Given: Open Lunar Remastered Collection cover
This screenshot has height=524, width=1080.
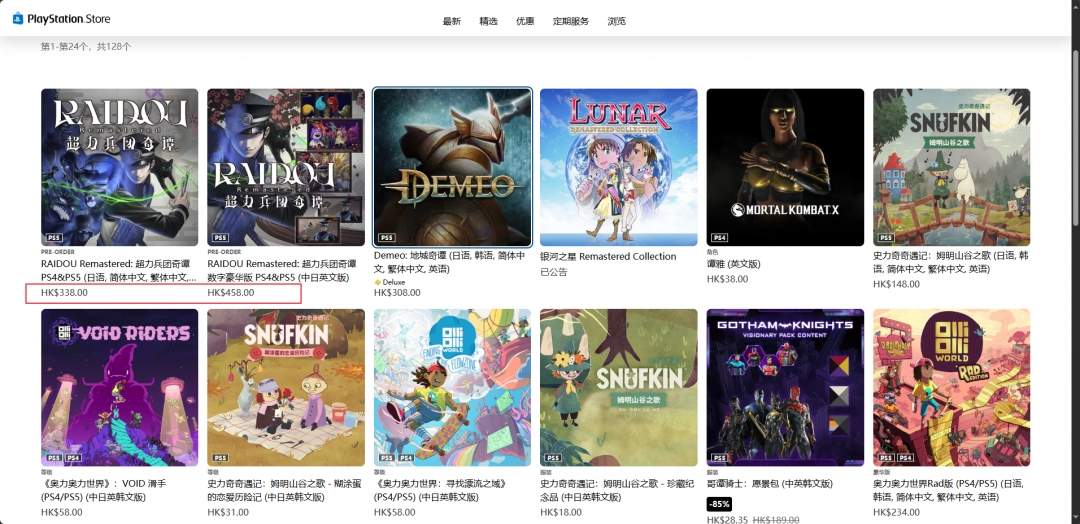Looking at the screenshot, I should 619,167.
